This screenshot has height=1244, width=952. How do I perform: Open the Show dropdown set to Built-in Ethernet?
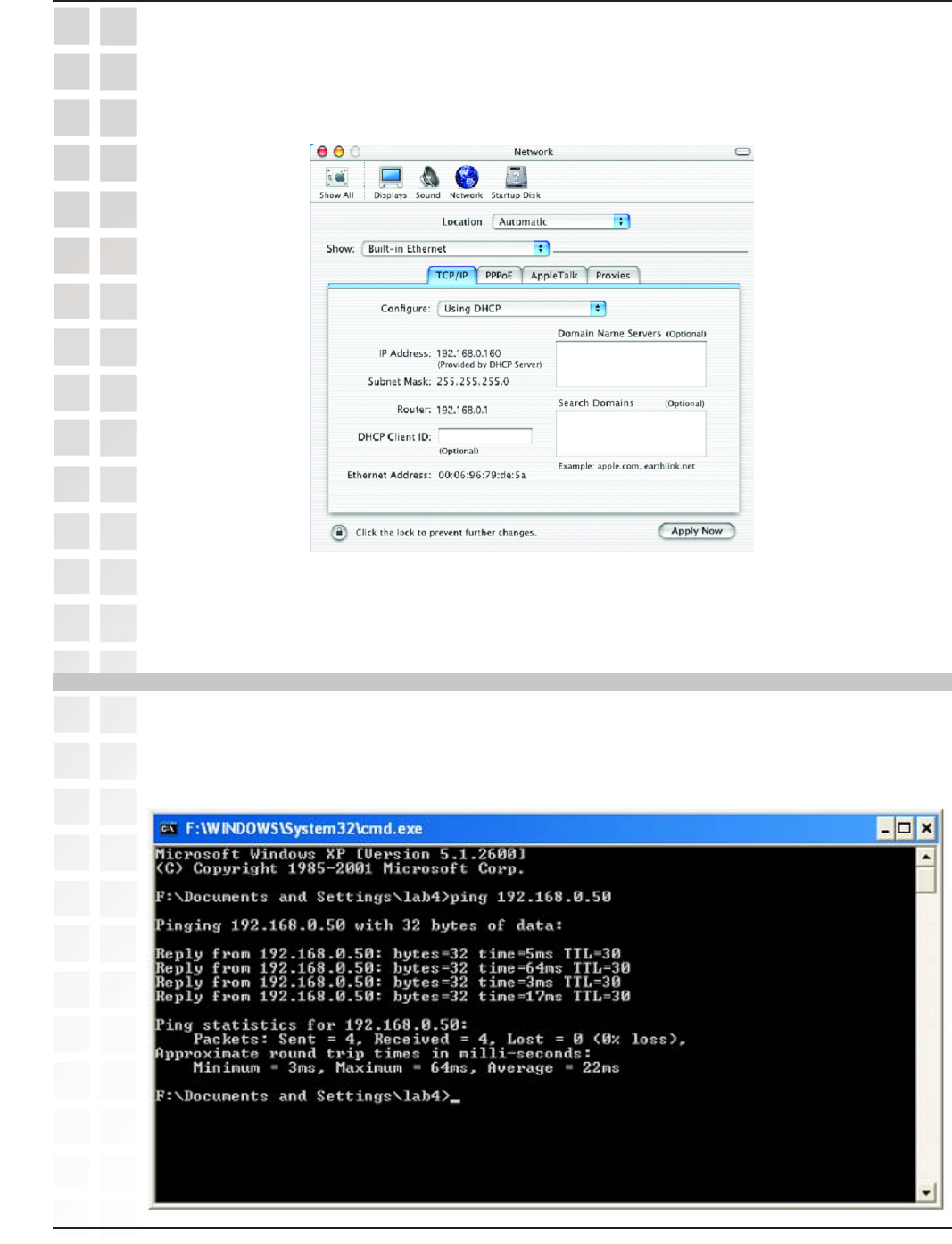coord(455,248)
